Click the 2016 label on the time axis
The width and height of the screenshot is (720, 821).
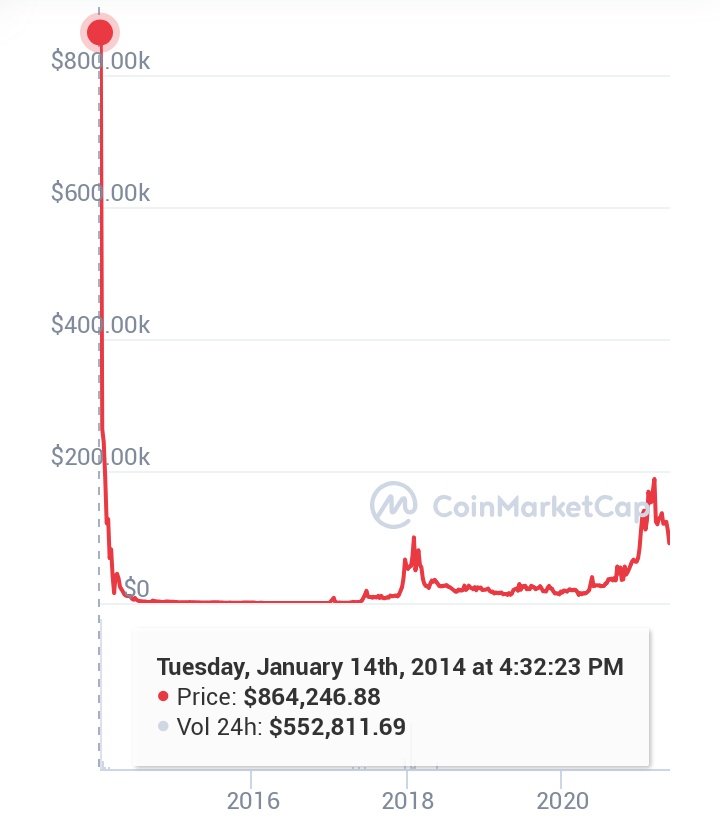[x=253, y=801]
